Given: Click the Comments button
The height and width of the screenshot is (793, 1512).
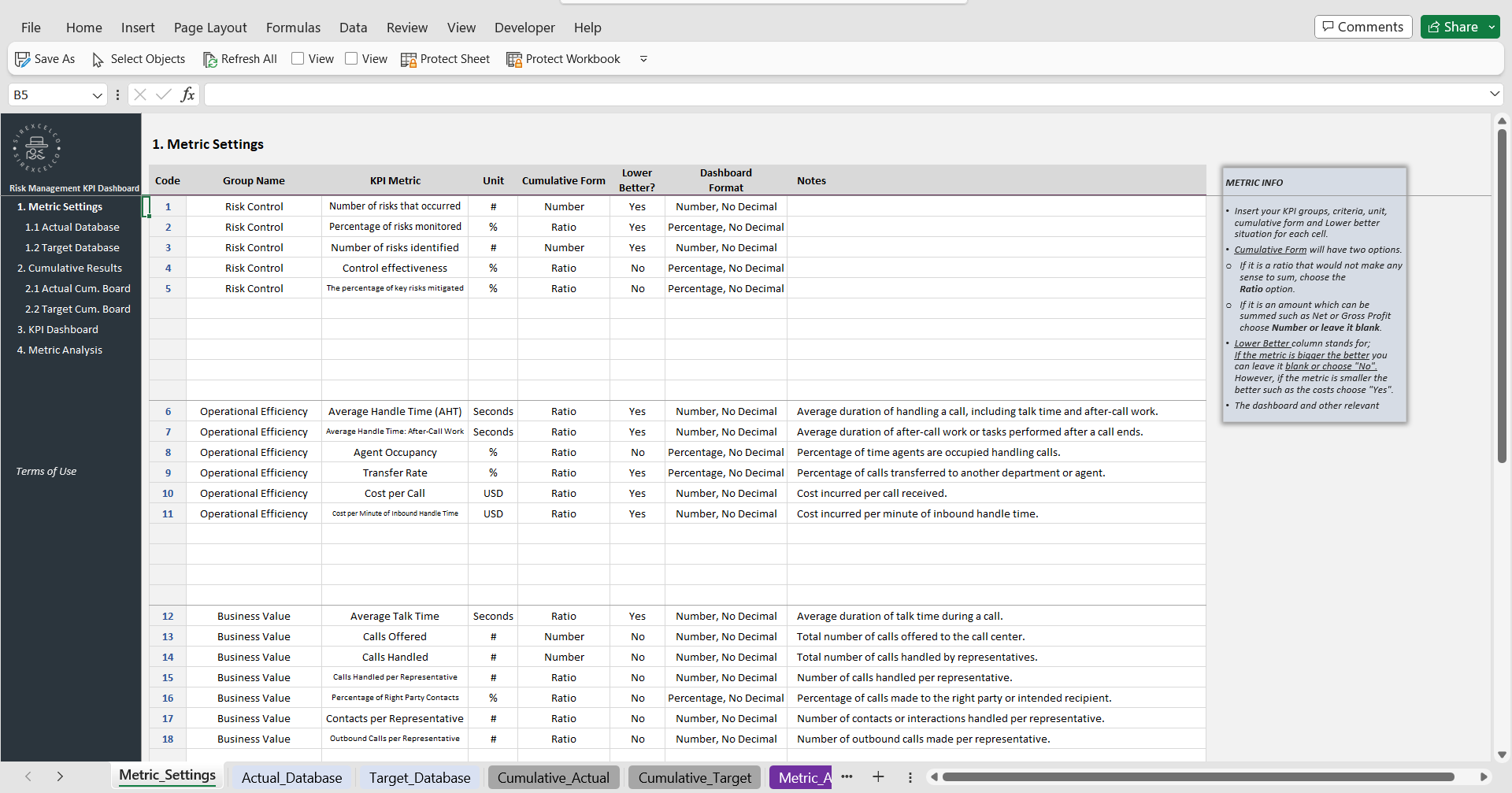Looking at the screenshot, I should pyautogui.click(x=1362, y=27).
